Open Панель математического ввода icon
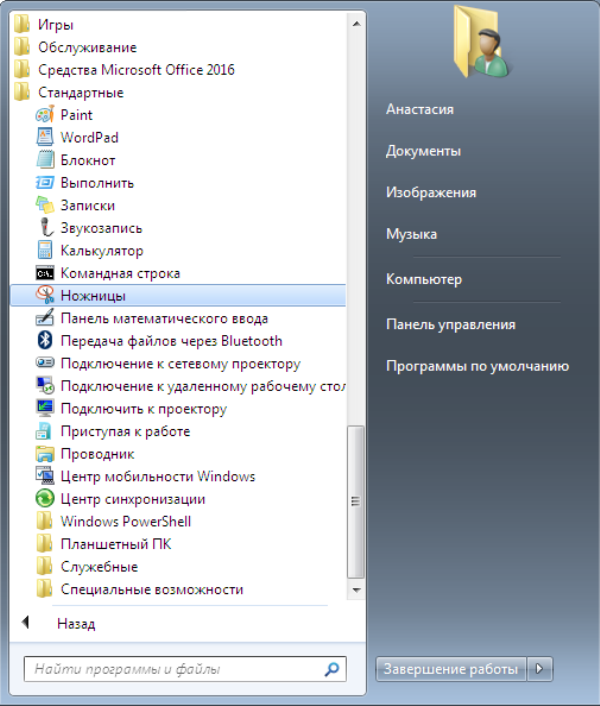600x706 pixels. (x=45, y=318)
